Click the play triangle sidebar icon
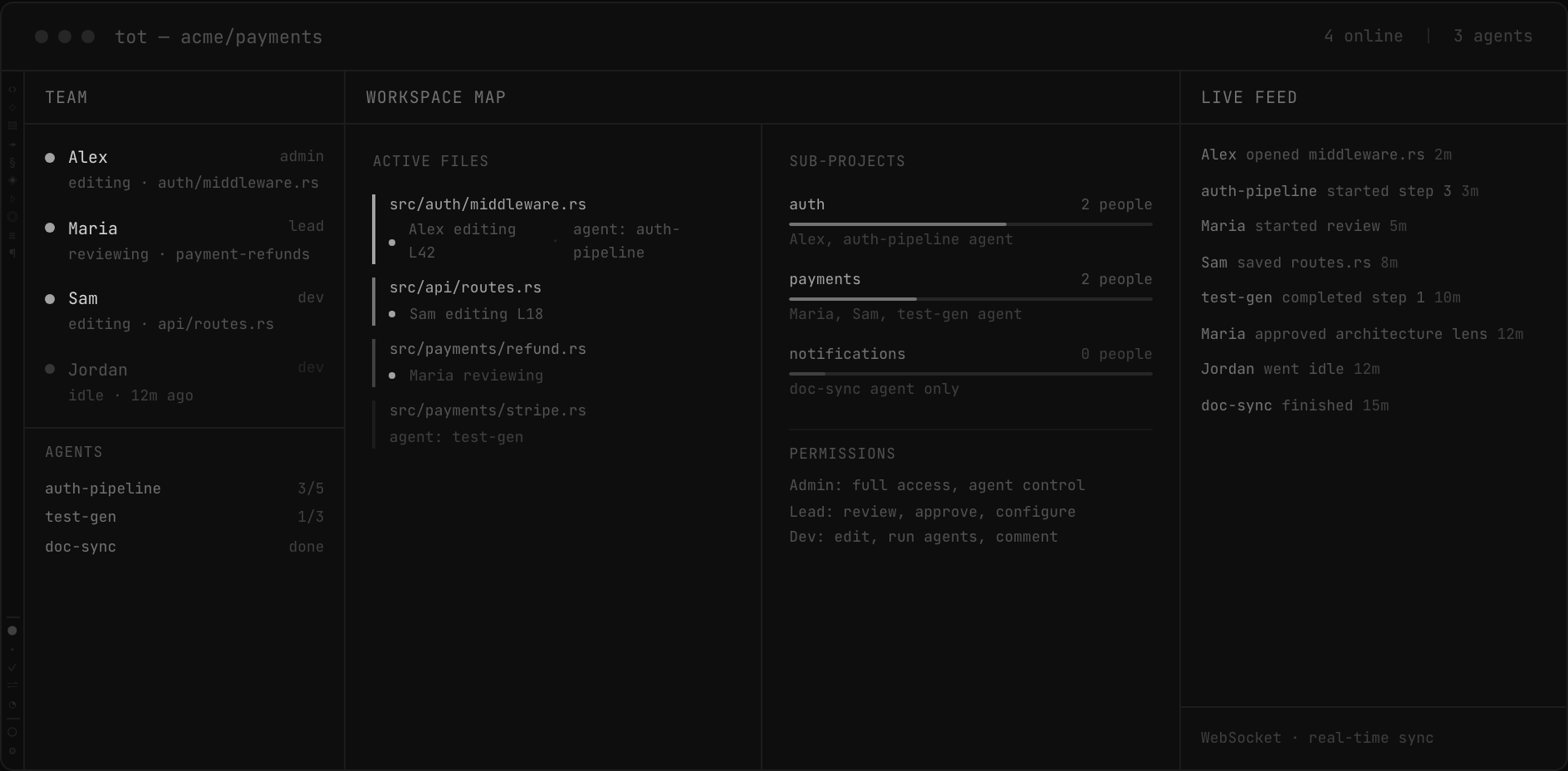 12,199
